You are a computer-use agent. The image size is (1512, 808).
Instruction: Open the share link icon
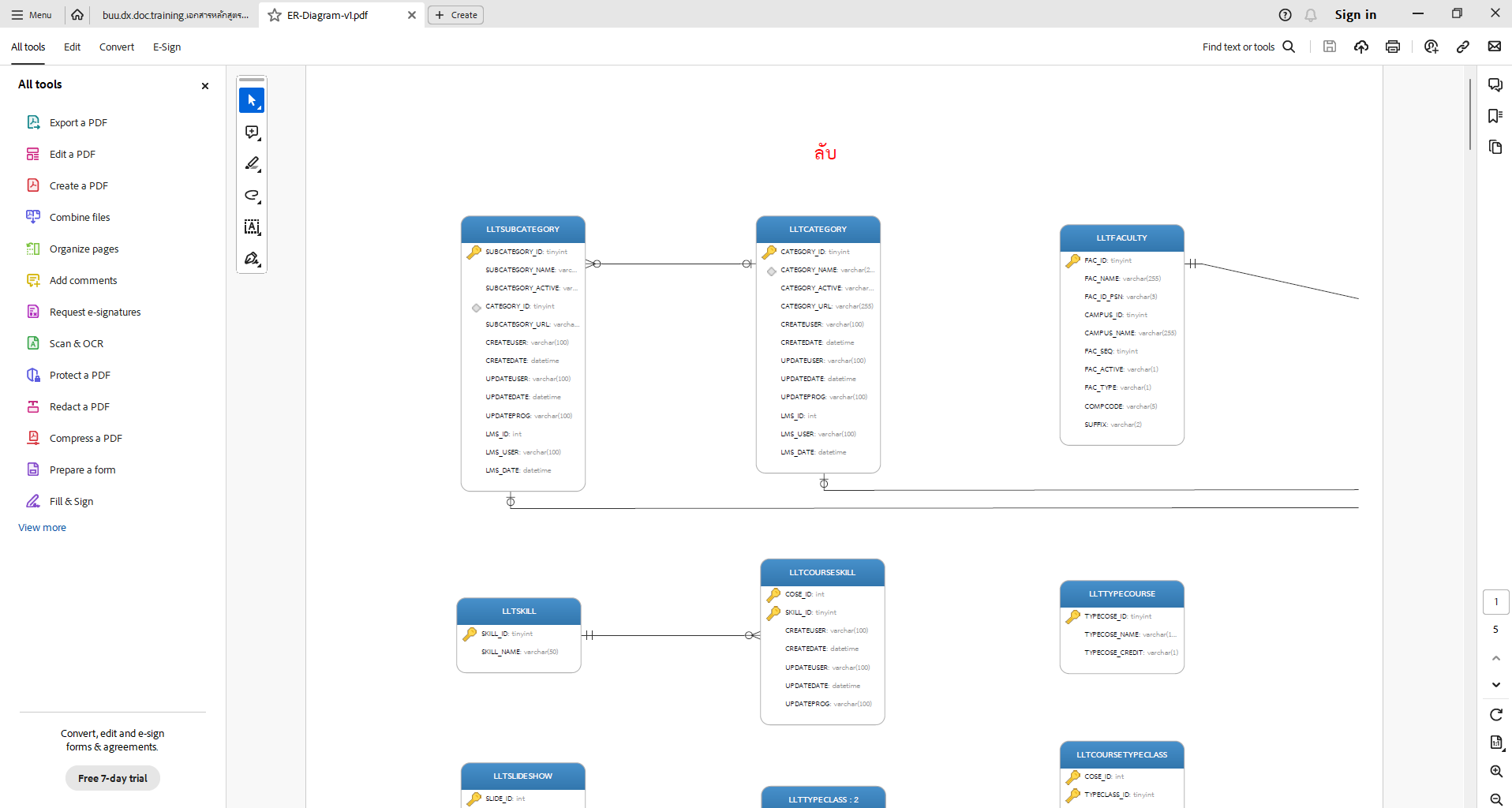pyautogui.click(x=1462, y=47)
